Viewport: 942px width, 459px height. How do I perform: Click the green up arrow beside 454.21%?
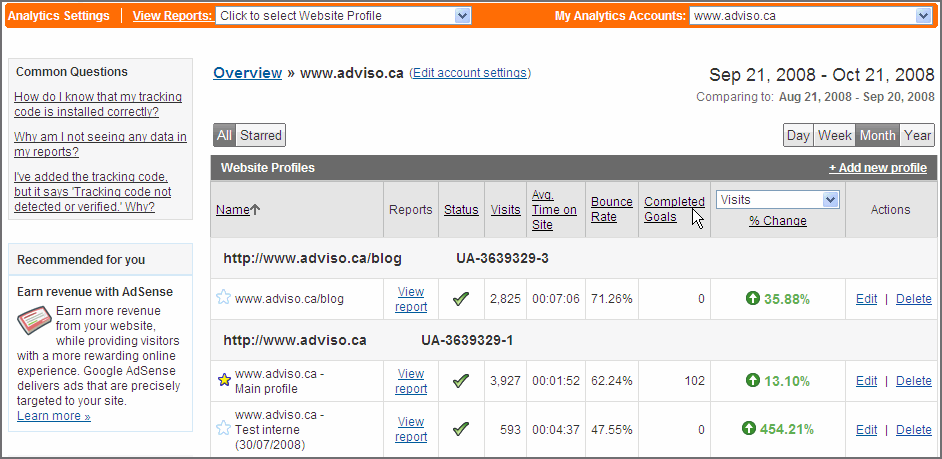pyautogui.click(x=749, y=429)
